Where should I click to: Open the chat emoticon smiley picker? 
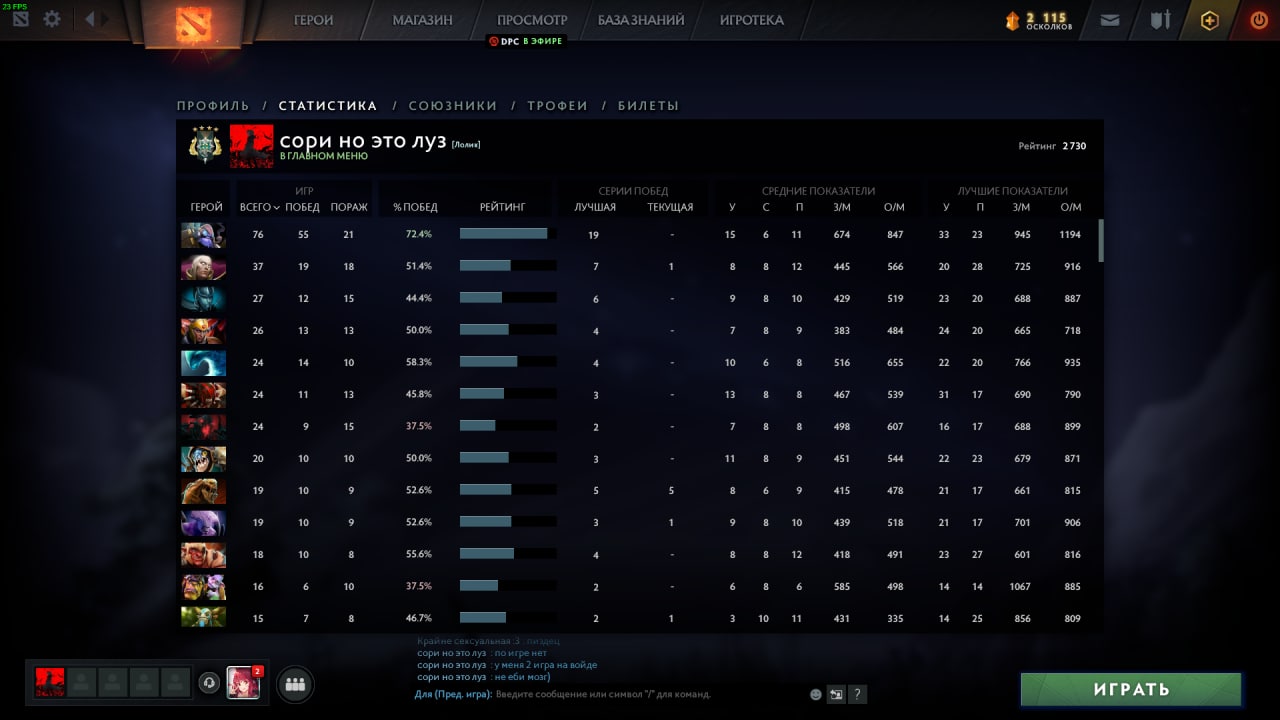pos(816,694)
